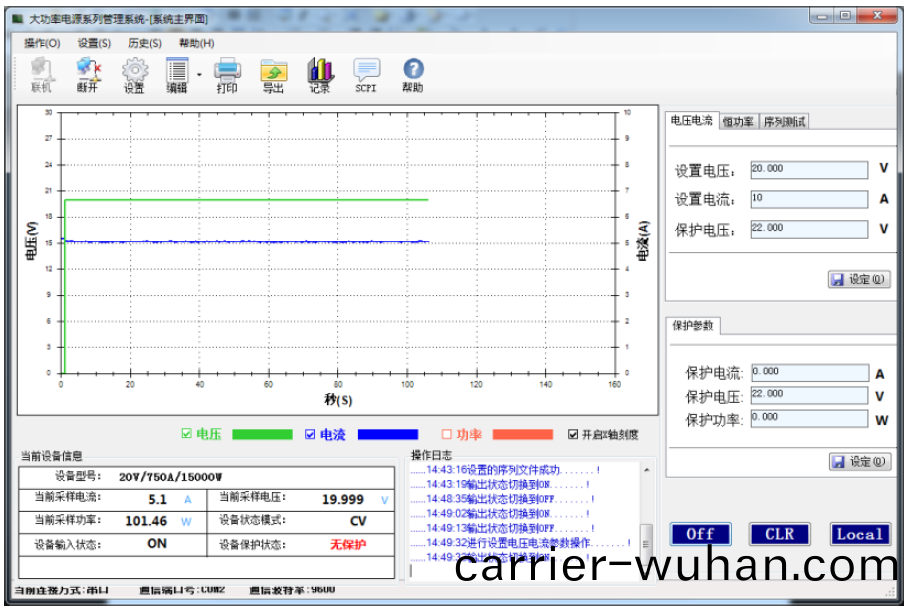Click the 导出 (export) folder icon
This screenshot has height=610, width=907.
pyautogui.click(x=273, y=72)
